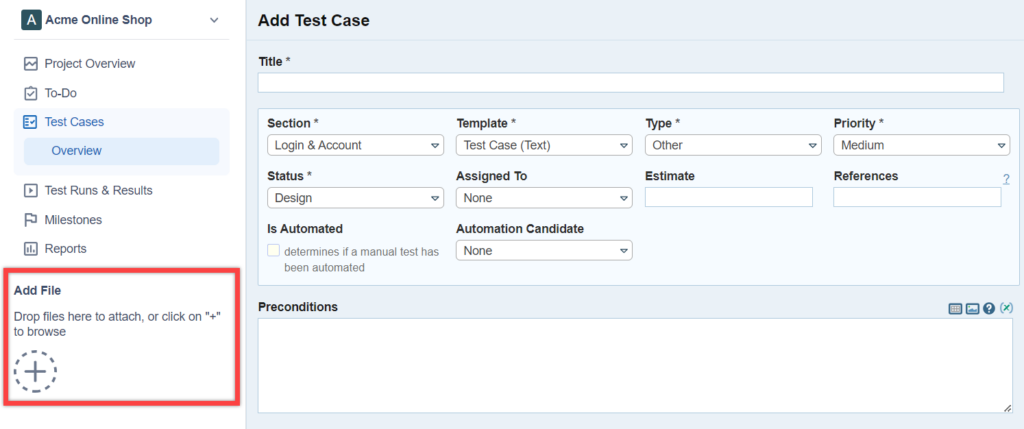Open the Automation Candidate dropdown
1024x429 pixels.
coord(544,251)
